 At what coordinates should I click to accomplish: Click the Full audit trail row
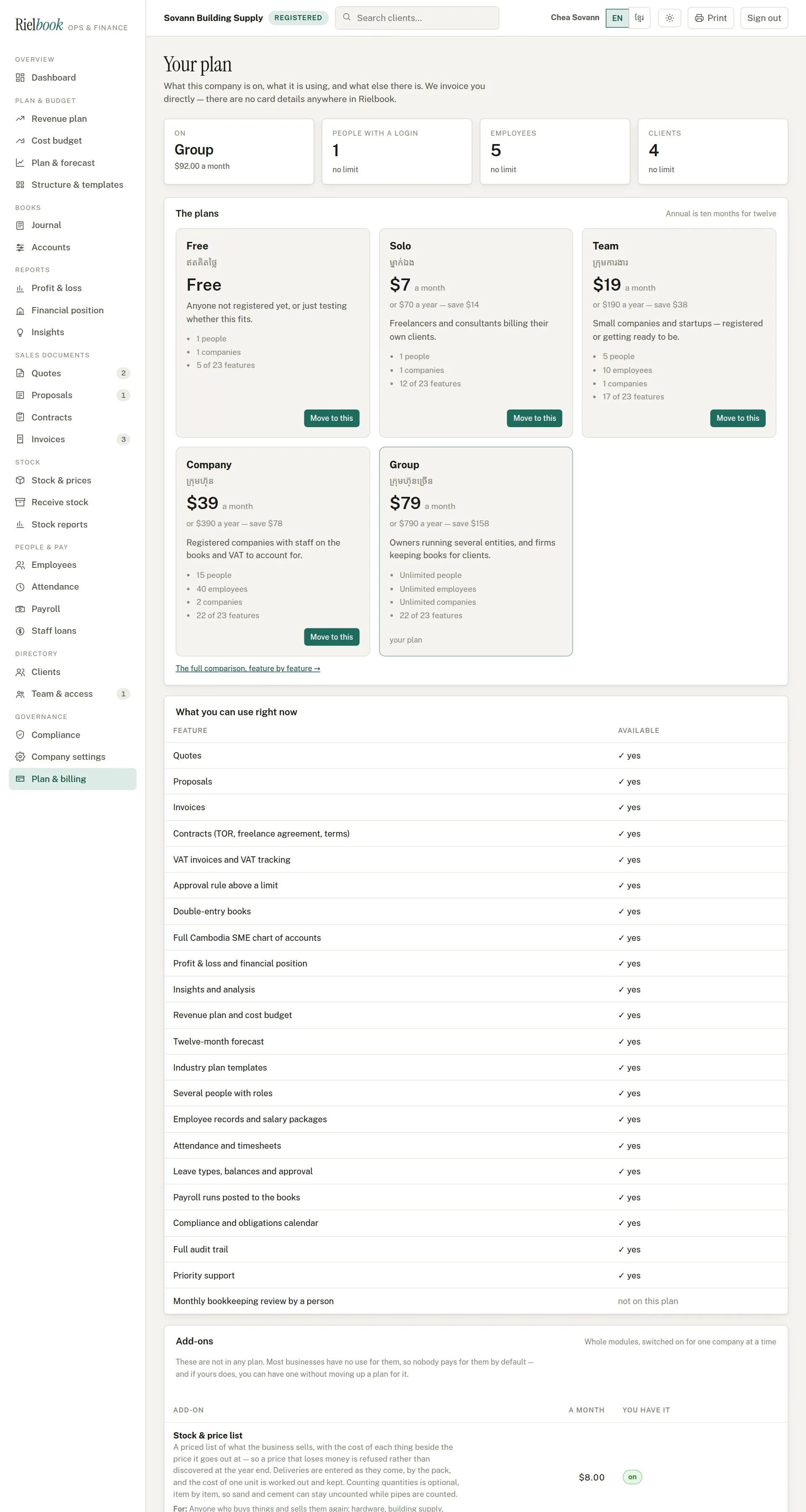[x=476, y=1249]
